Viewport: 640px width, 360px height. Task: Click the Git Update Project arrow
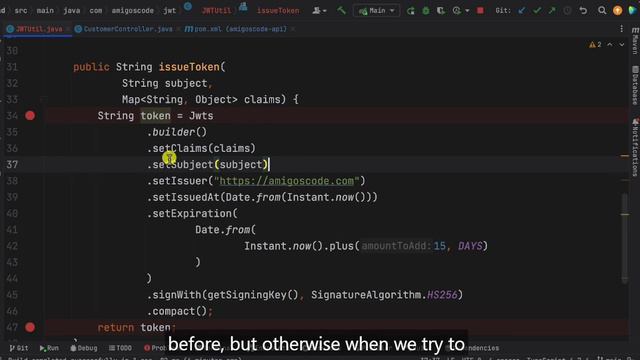522,11
